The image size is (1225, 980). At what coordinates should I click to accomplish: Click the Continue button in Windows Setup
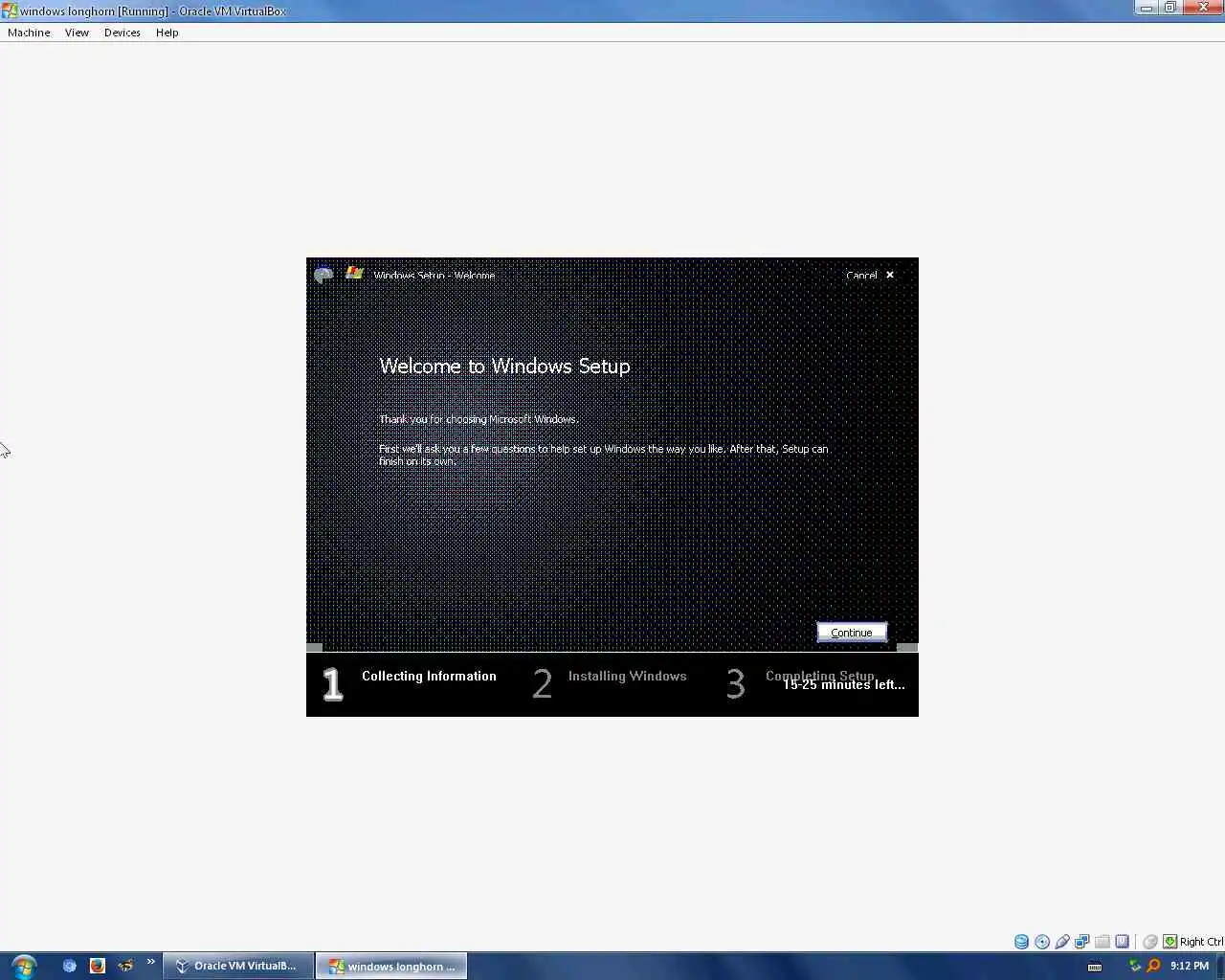coord(852,633)
